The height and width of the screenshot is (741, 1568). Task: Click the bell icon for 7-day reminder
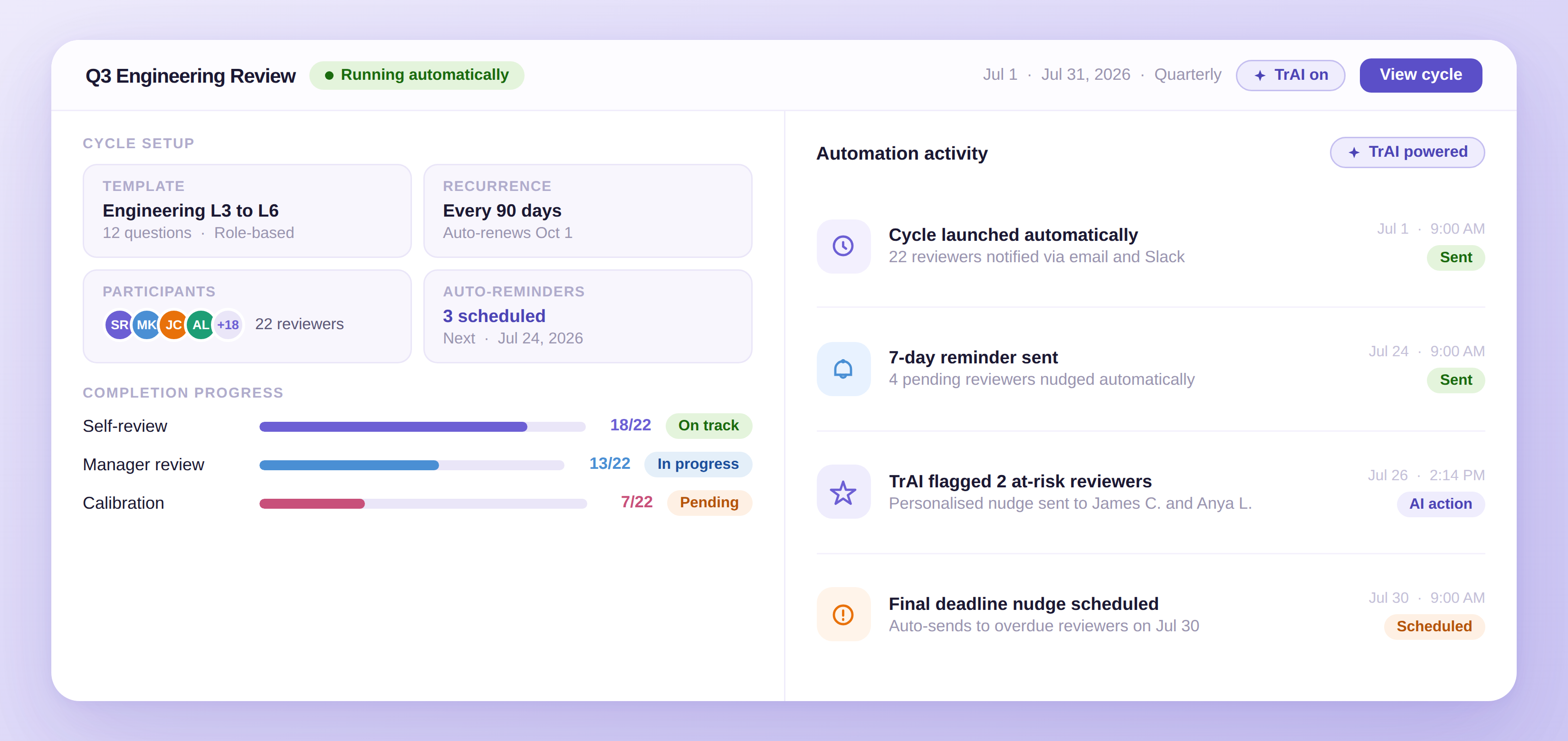point(843,369)
